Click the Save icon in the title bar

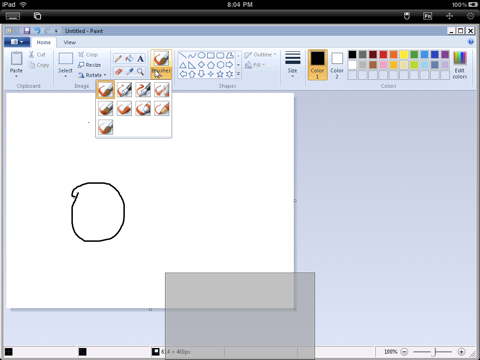click(27, 31)
